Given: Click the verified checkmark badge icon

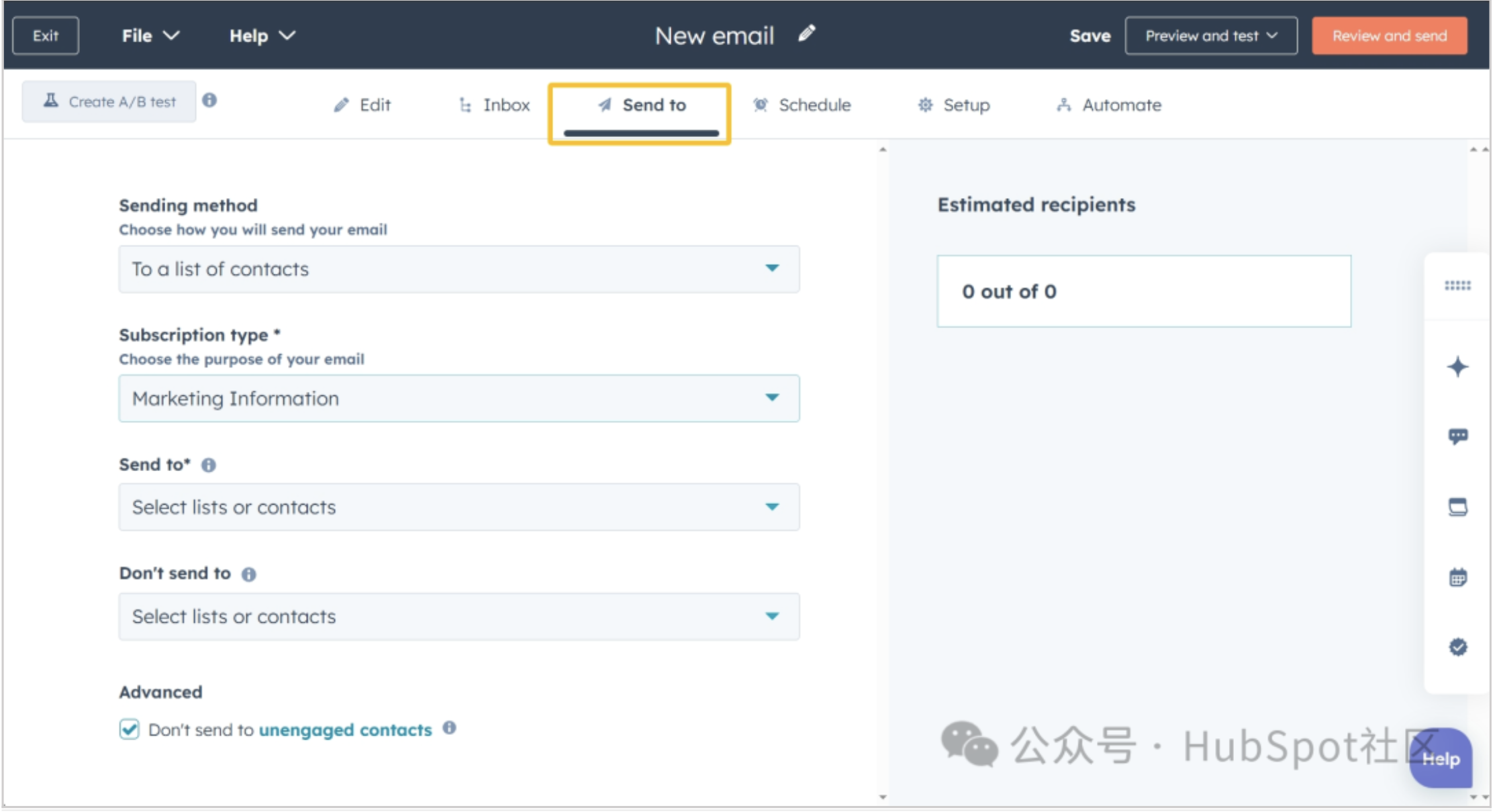Looking at the screenshot, I should (x=1457, y=647).
